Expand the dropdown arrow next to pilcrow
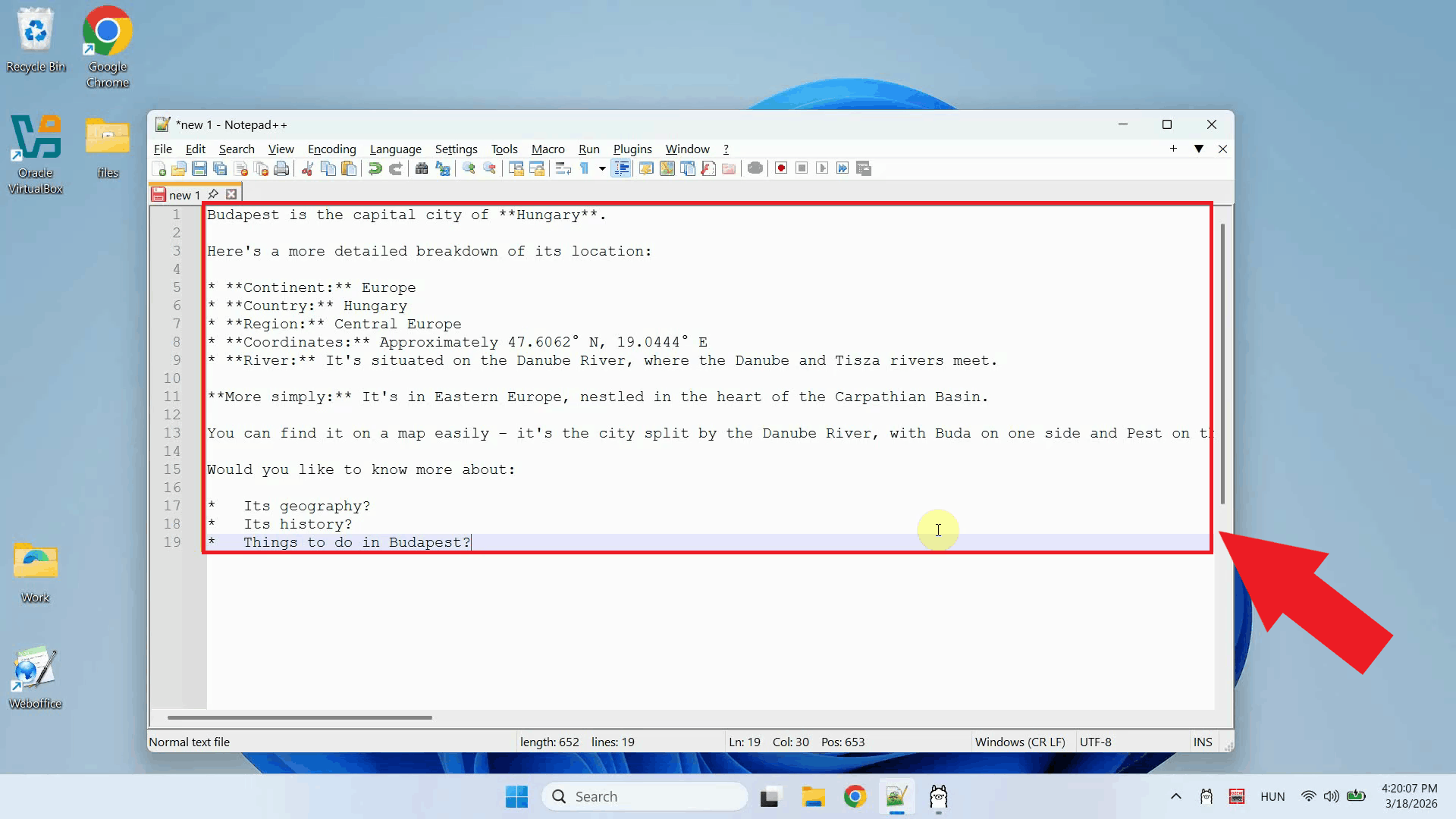 pos(602,168)
